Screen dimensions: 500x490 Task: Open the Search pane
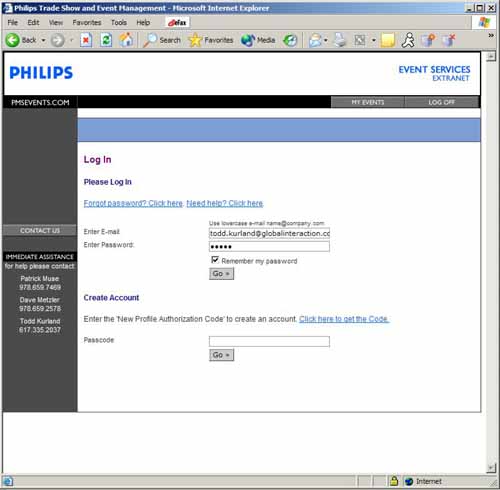(162, 40)
